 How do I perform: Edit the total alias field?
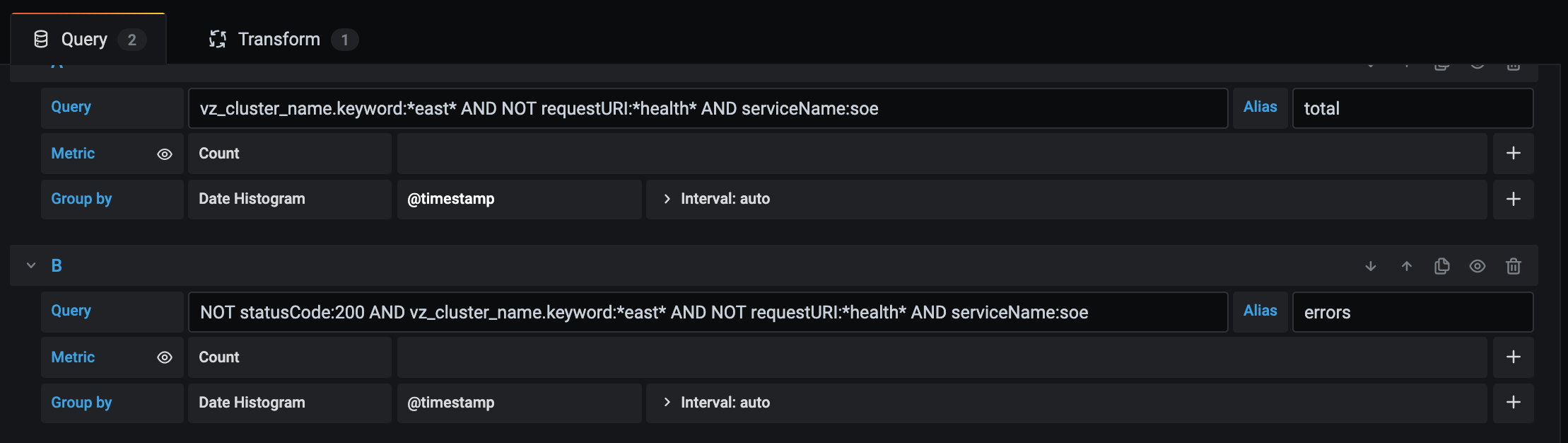tap(1412, 108)
